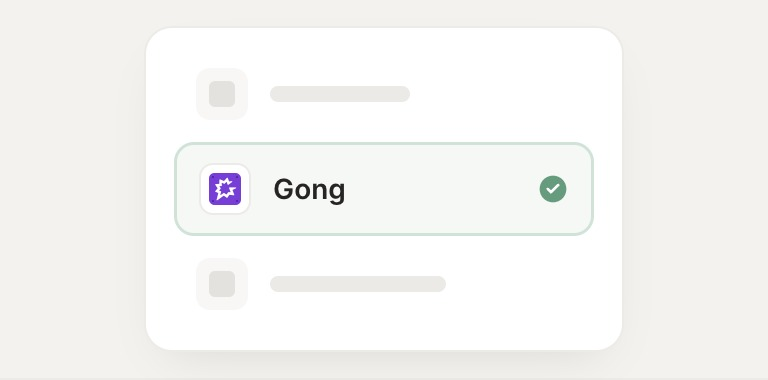Screen dimensions: 768x380
Task: Click the inner gray square of the bottom placeholder
Action: pos(222,284)
